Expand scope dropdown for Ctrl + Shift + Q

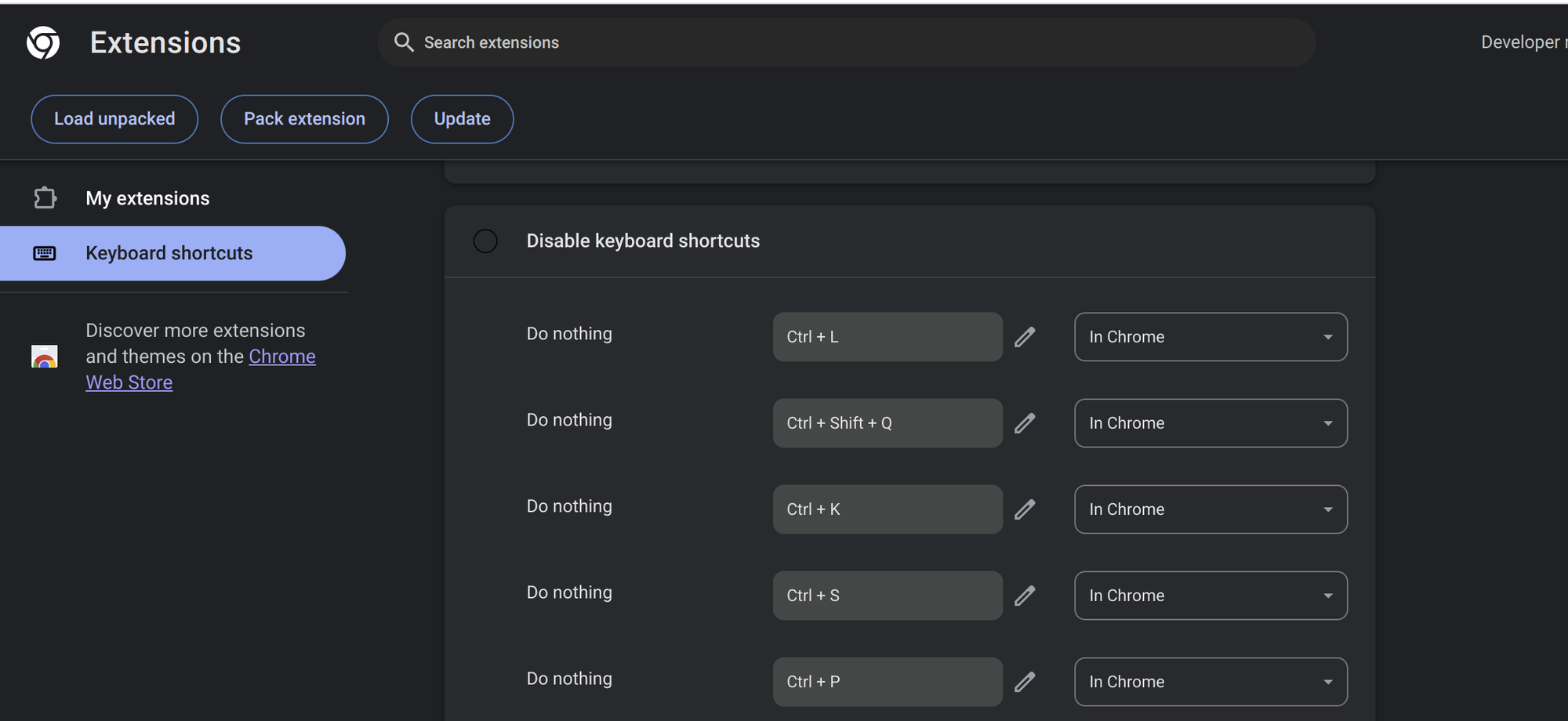pos(1210,423)
